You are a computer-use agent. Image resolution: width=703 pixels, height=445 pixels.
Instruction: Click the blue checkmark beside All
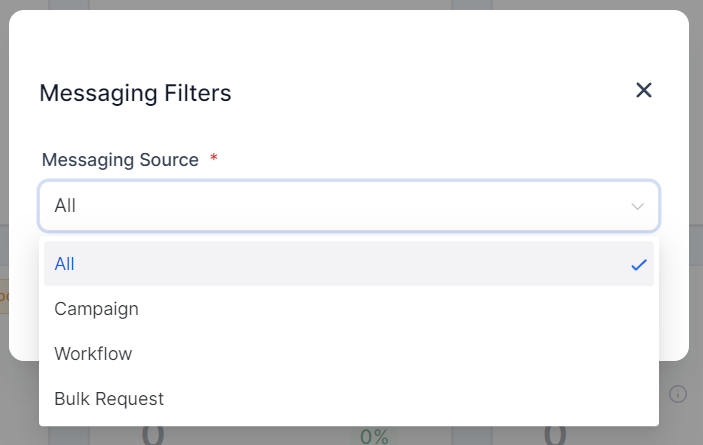(x=639, y=265)
